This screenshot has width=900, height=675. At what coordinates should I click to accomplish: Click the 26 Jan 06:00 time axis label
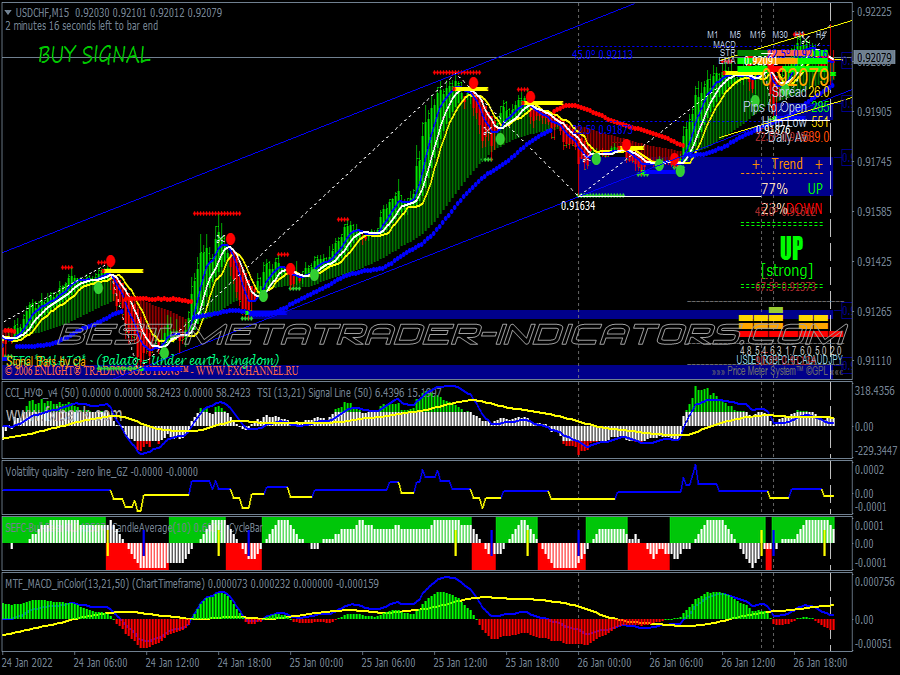click(x=677, y=662)
